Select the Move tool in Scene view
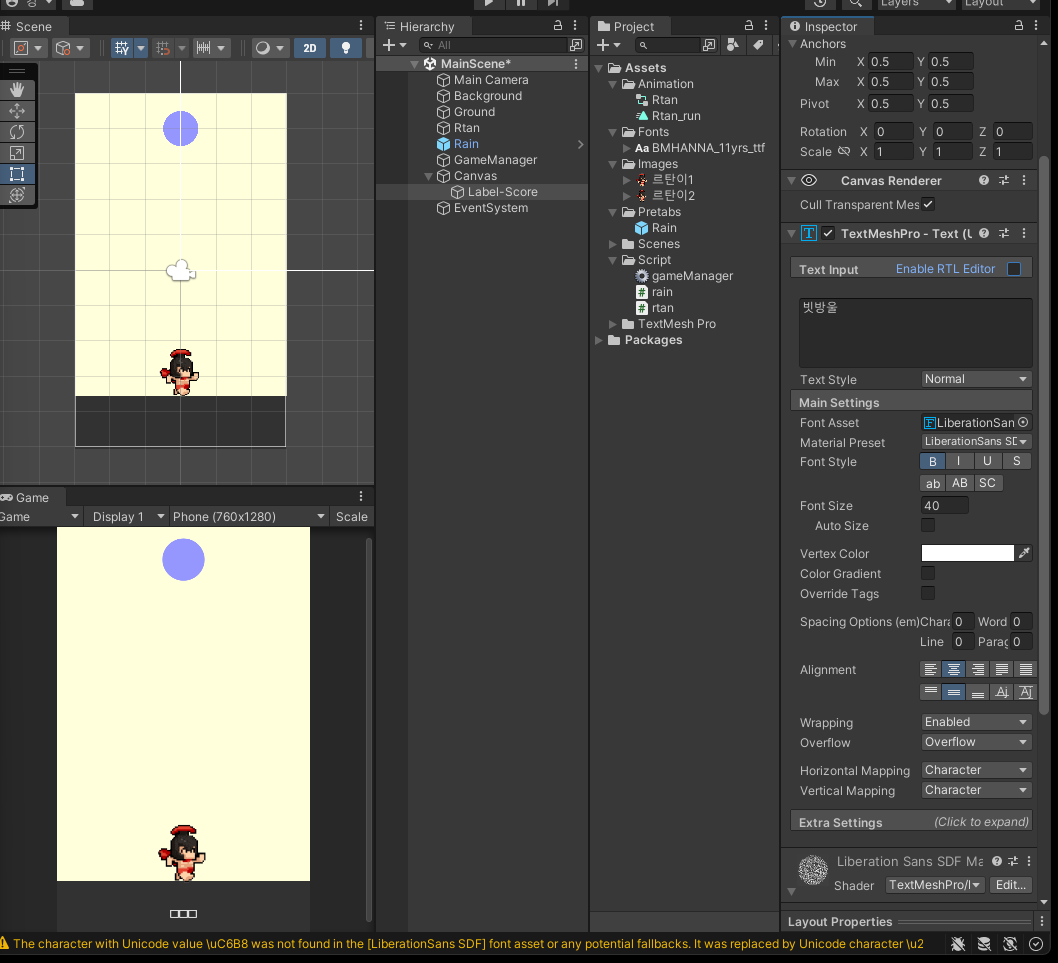 [17, 111]
